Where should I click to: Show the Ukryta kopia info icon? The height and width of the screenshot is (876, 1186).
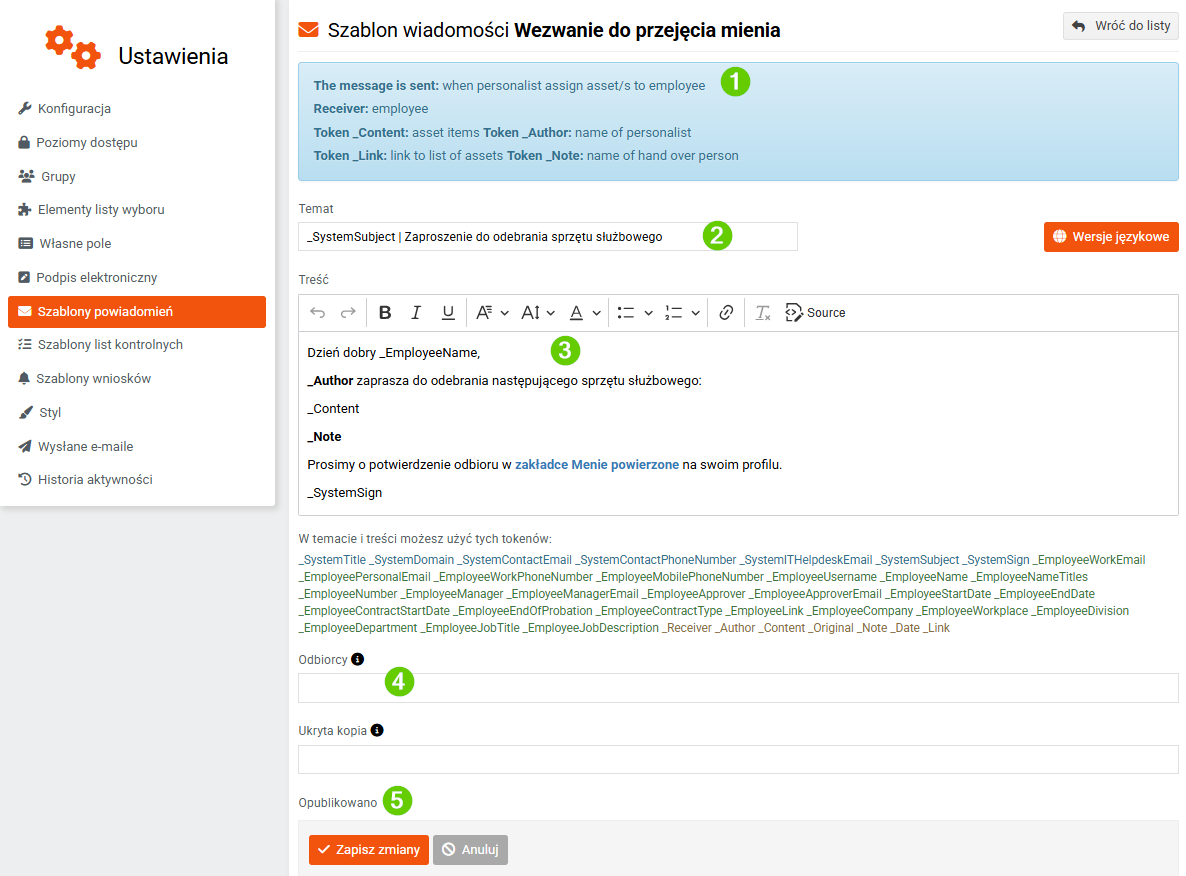click(377, 730)
